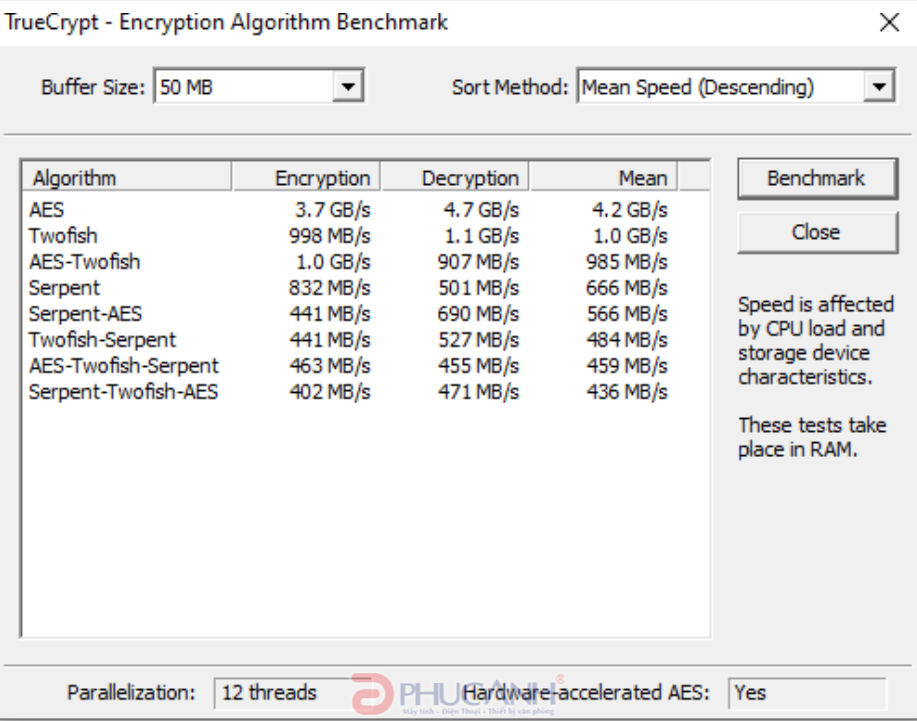
Task: Open the Buffer Size dropdown arrow
Action: 349,87
